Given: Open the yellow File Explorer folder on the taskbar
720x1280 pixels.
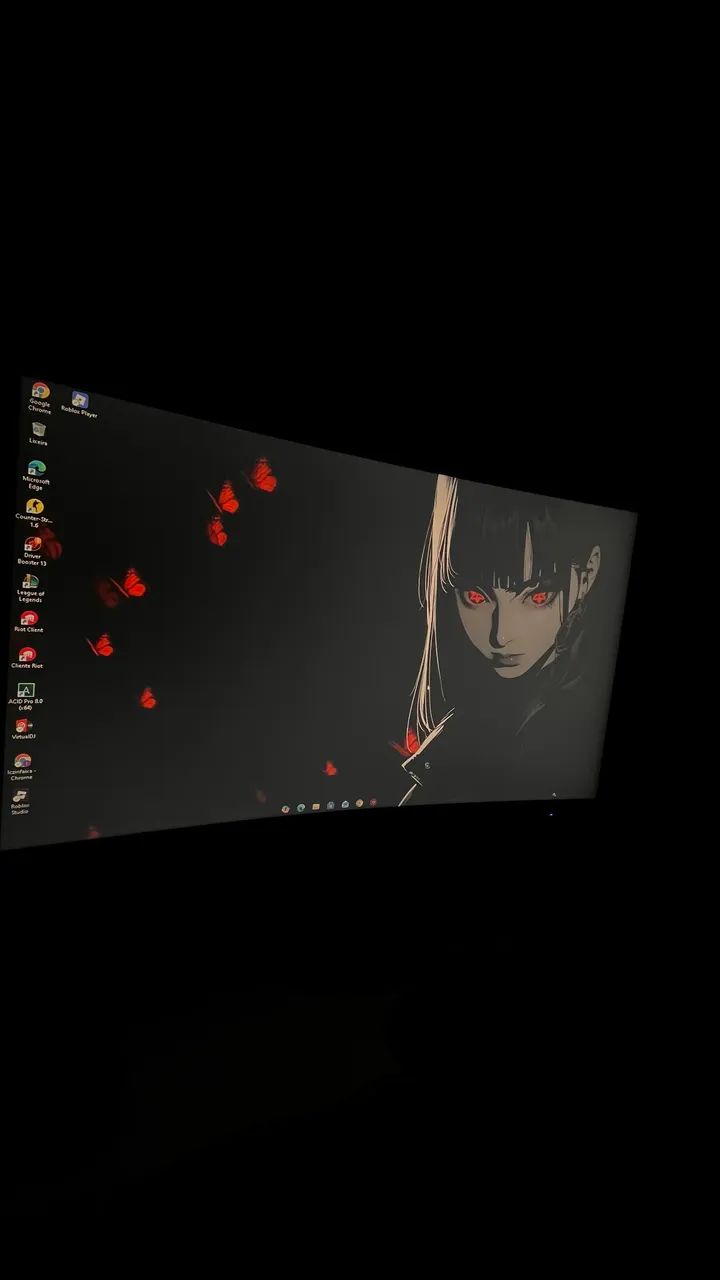Looking at the screenshot, I should [315, 806].
